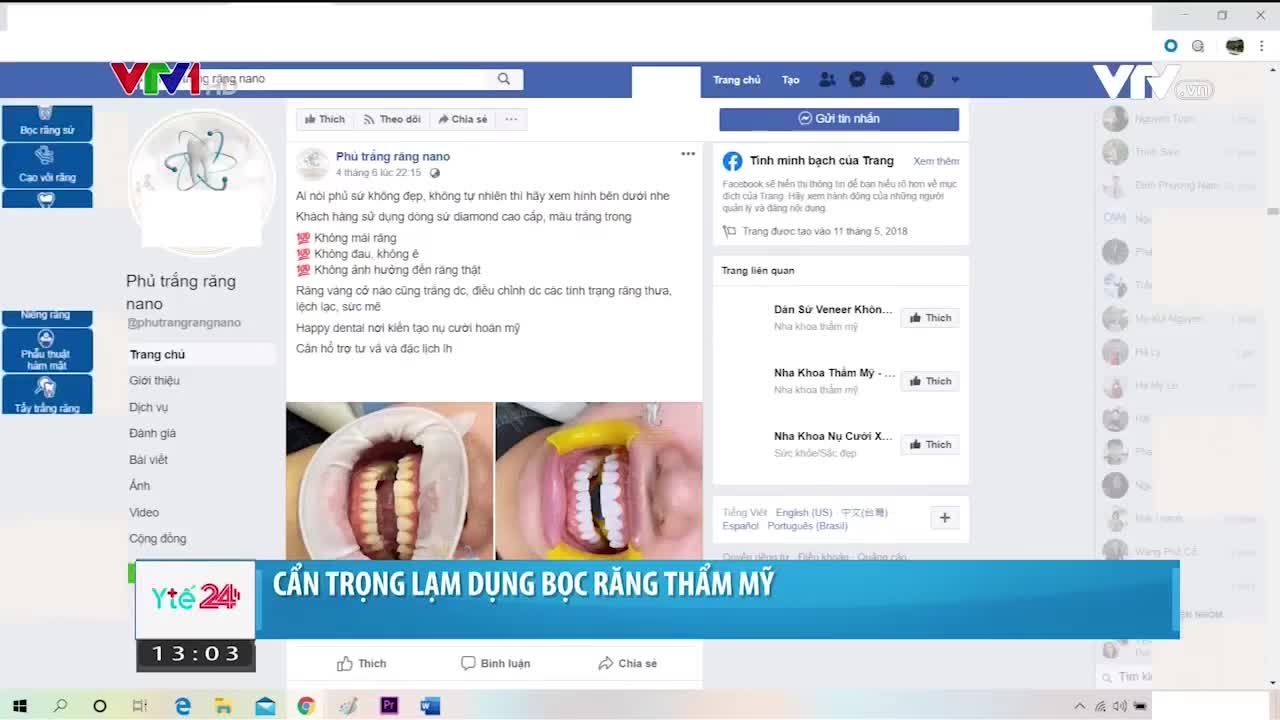1280x720 pixels.
Task: Open Messenger via the chat bubble icon
Action: pyautogui.click(x=857, y=79)
